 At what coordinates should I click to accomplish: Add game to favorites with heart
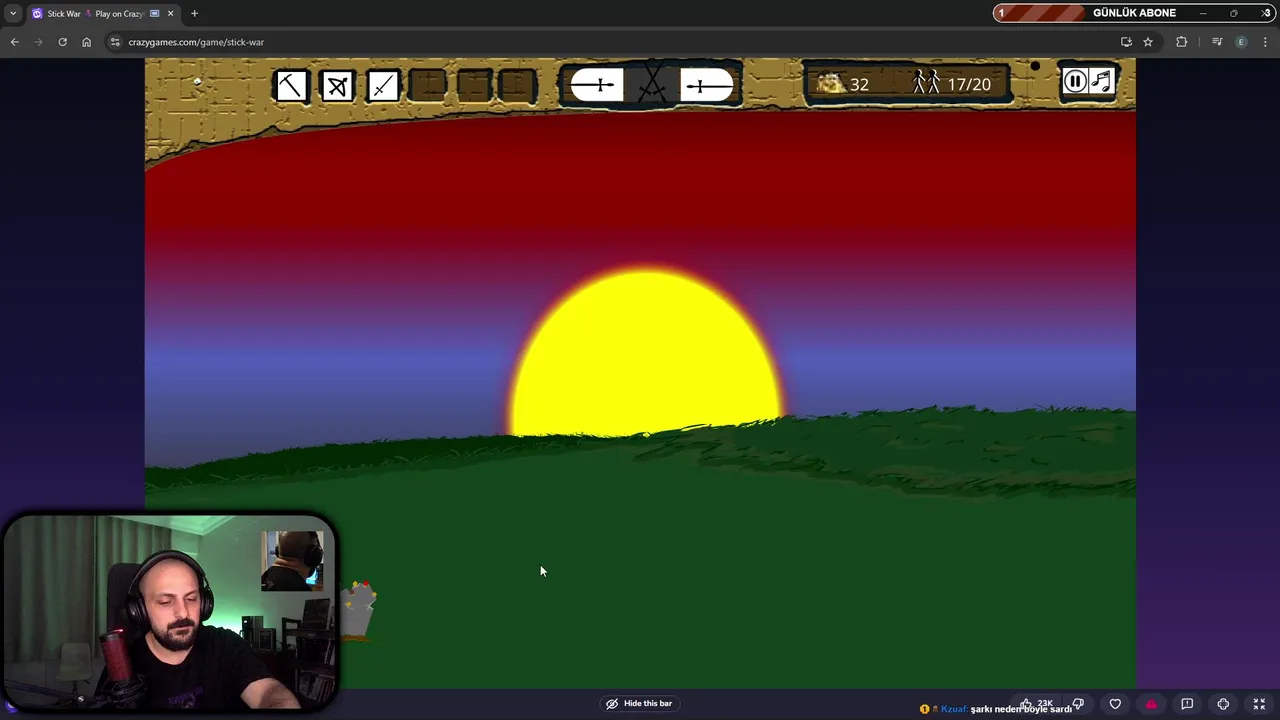(x=1115, y=704)
